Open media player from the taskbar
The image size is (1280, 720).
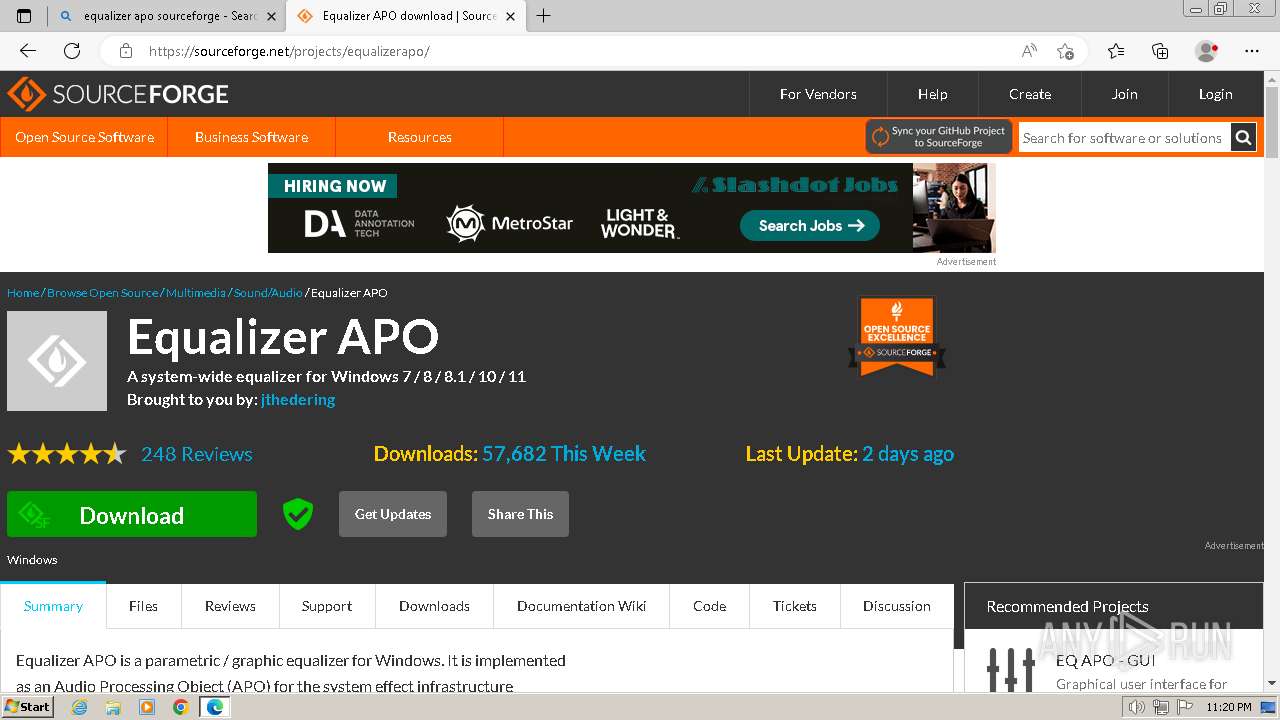click(x=147, y=707)
